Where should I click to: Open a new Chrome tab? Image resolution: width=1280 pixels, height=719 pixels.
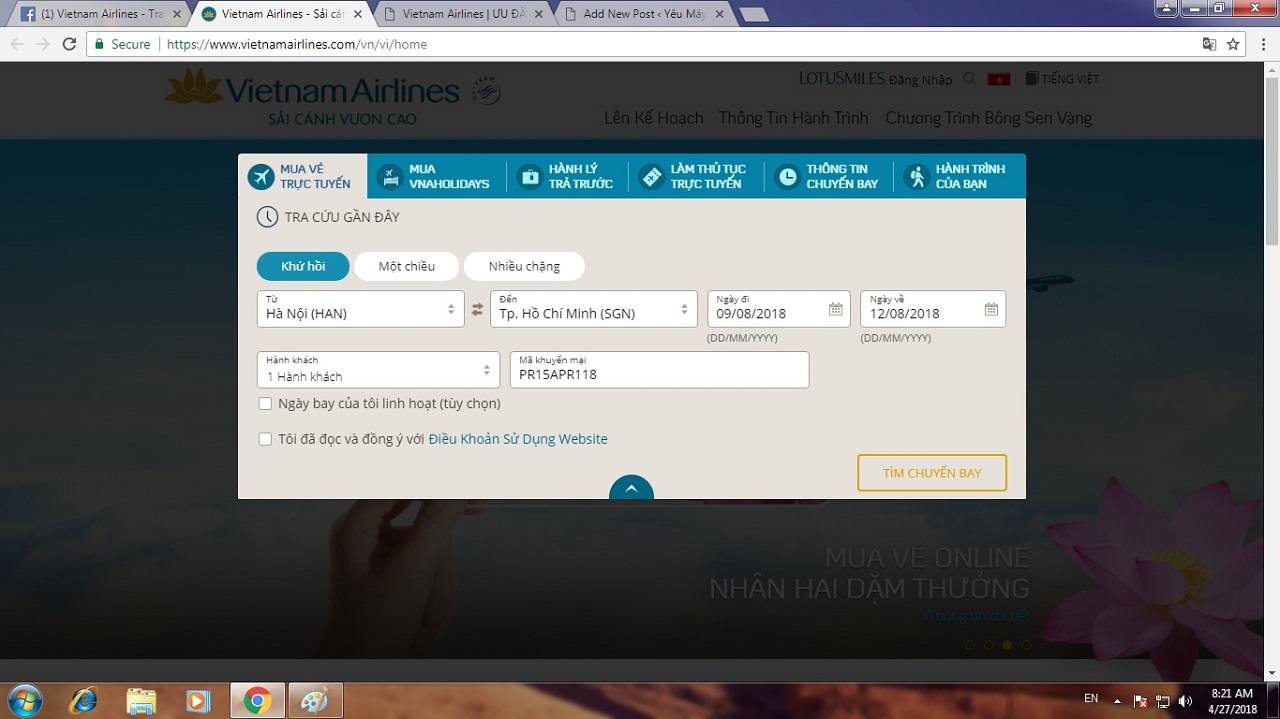click(753, 14)
